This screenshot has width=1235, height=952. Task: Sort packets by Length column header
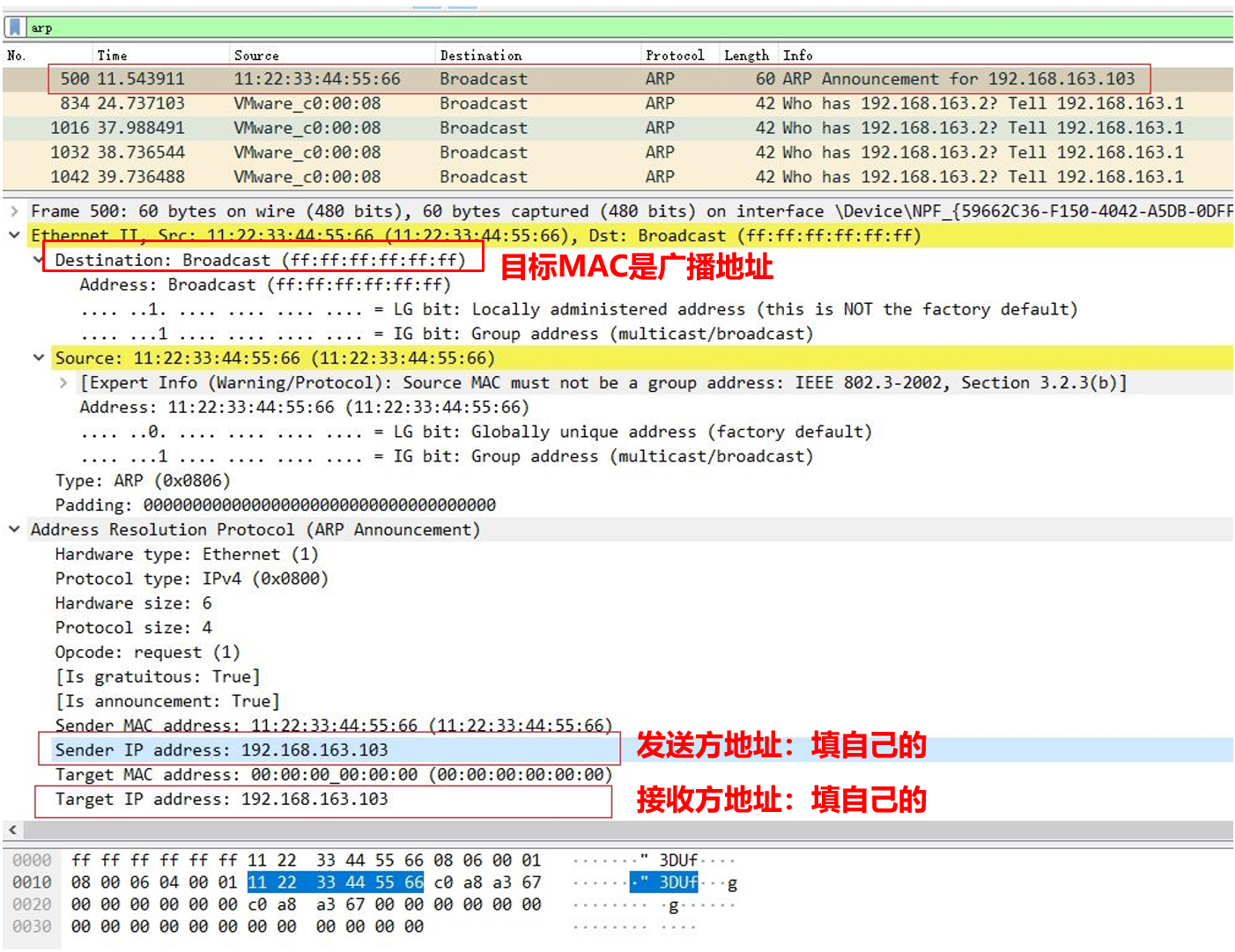(749, 55)
